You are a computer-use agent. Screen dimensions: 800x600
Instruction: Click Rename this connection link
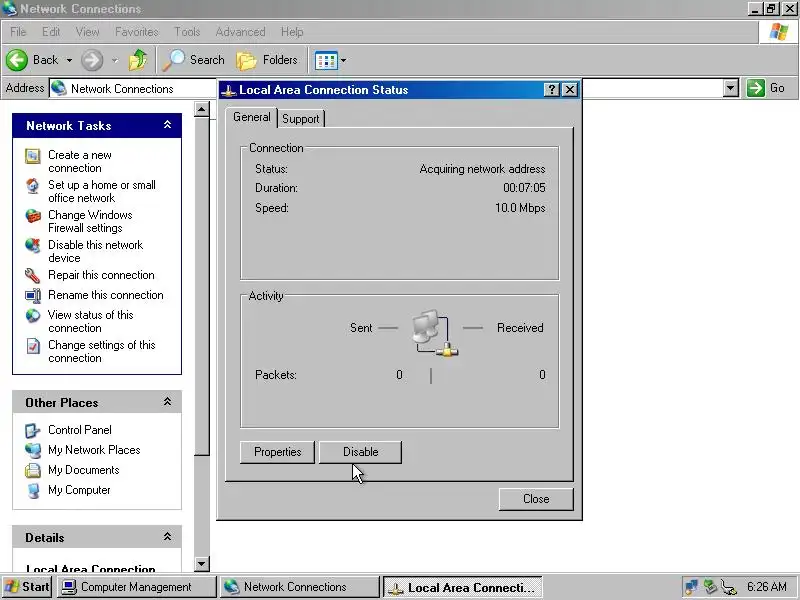[106, 295]
